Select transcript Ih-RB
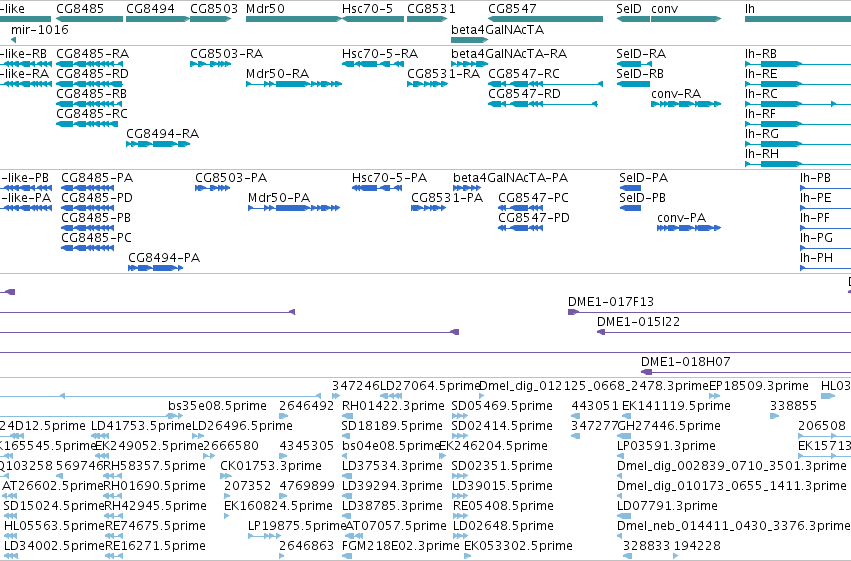 (798, 64)
